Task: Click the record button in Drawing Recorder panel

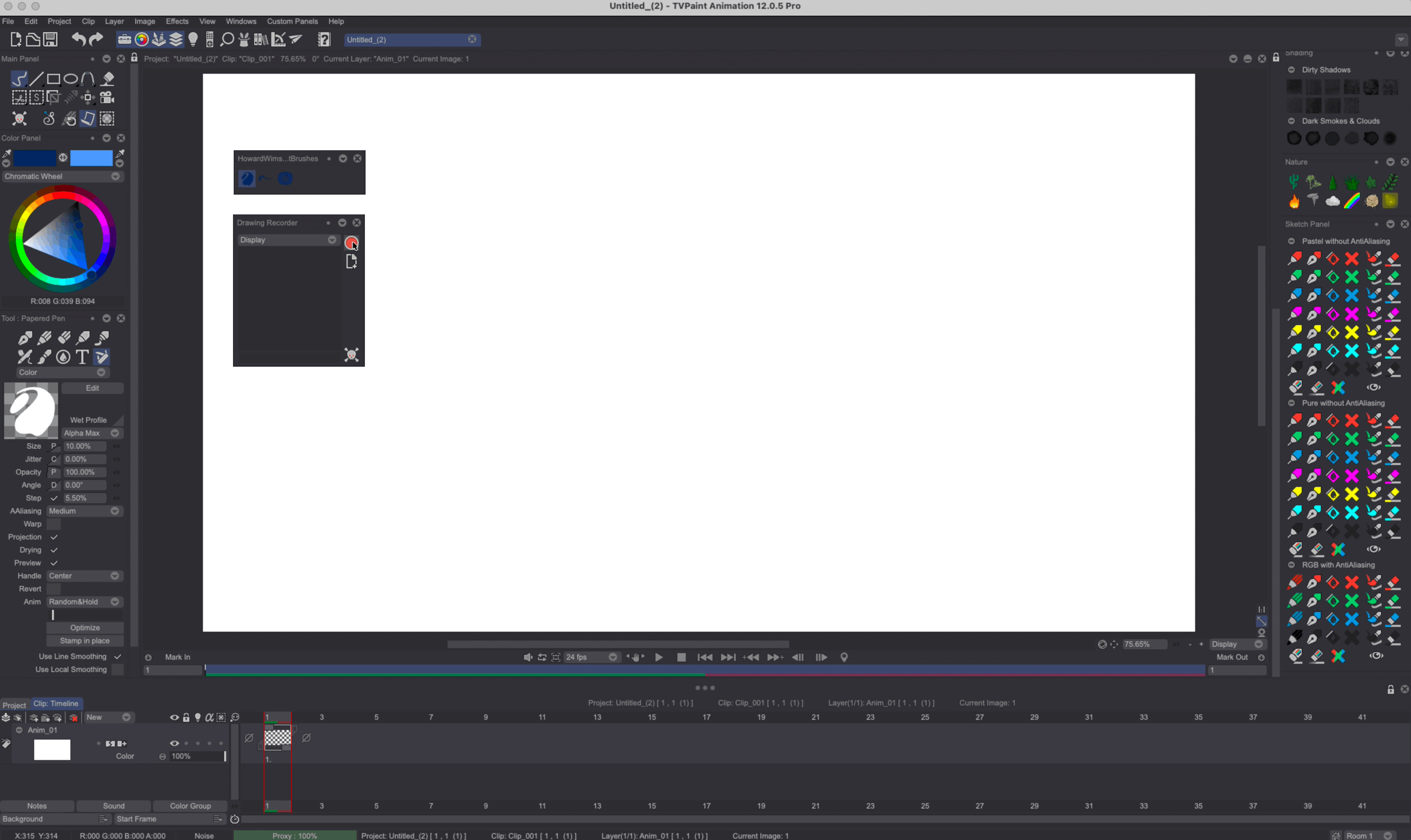Action: tap(351, 242)
